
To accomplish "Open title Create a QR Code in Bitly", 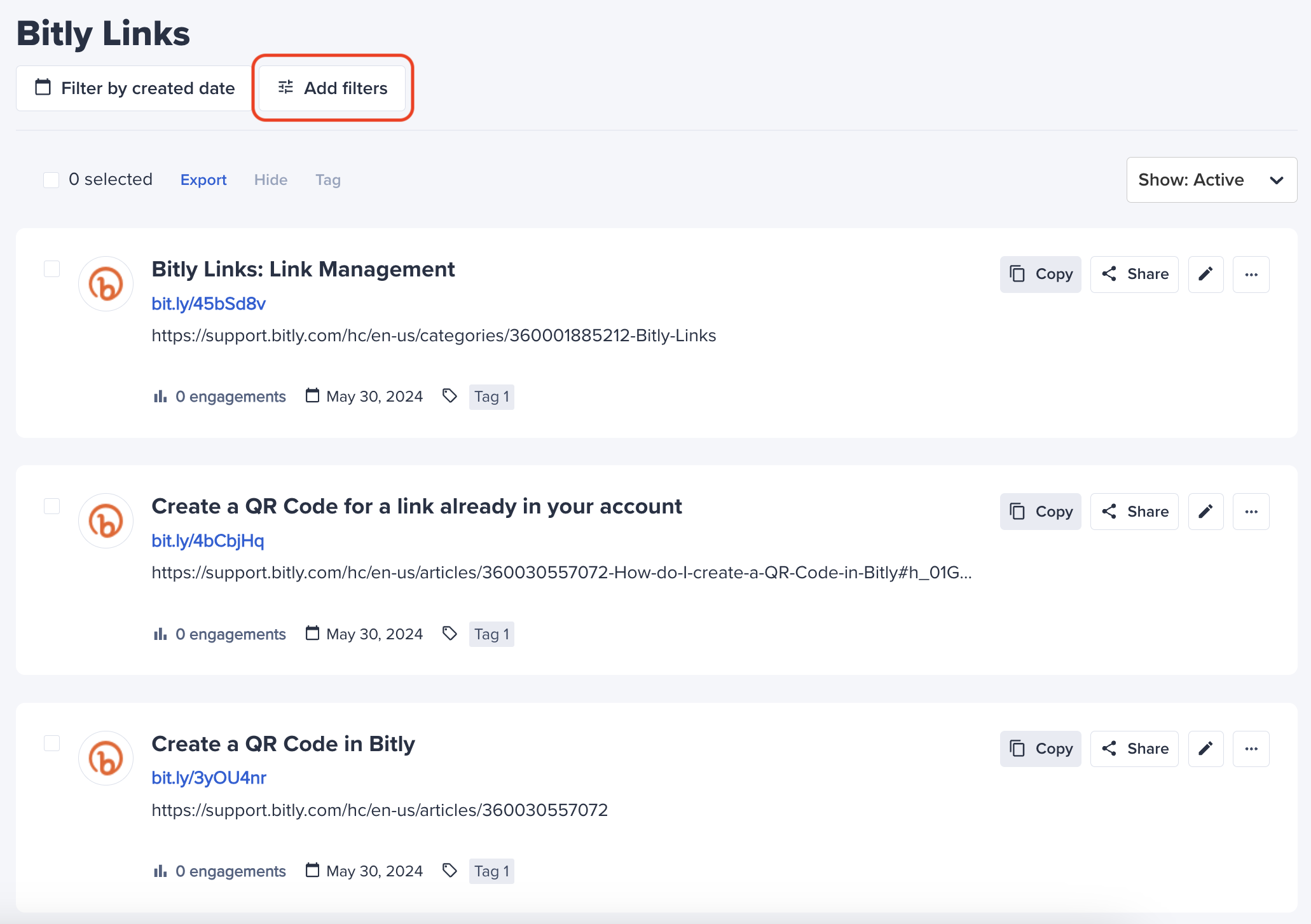I will [283, 744].
